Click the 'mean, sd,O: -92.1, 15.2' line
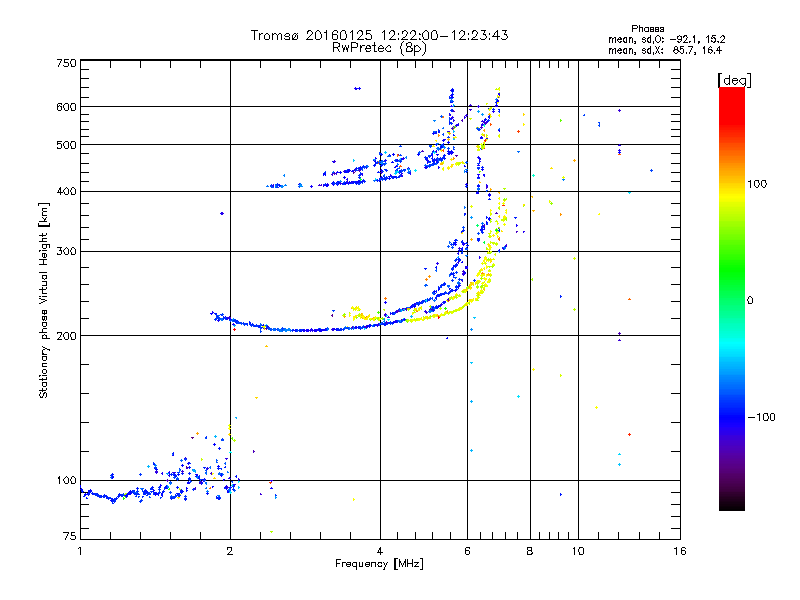 point(666,39)
